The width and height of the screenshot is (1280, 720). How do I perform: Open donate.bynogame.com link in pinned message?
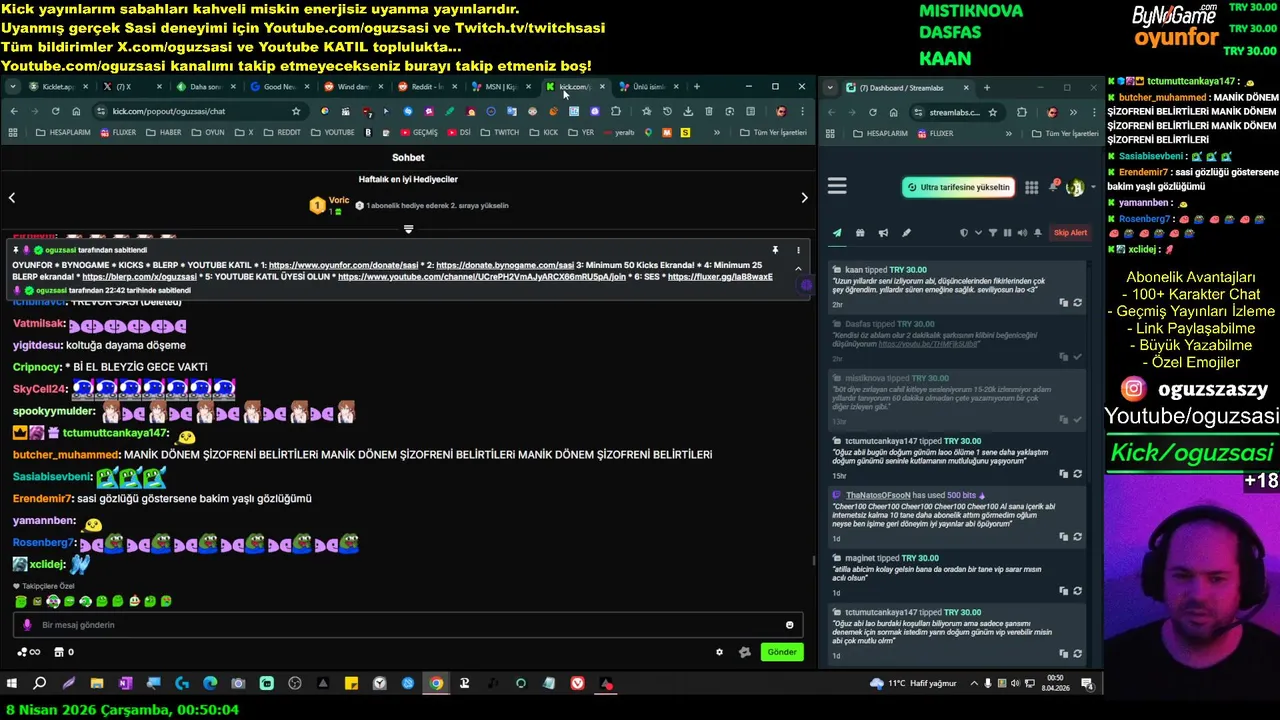click(x=505, y=265)
